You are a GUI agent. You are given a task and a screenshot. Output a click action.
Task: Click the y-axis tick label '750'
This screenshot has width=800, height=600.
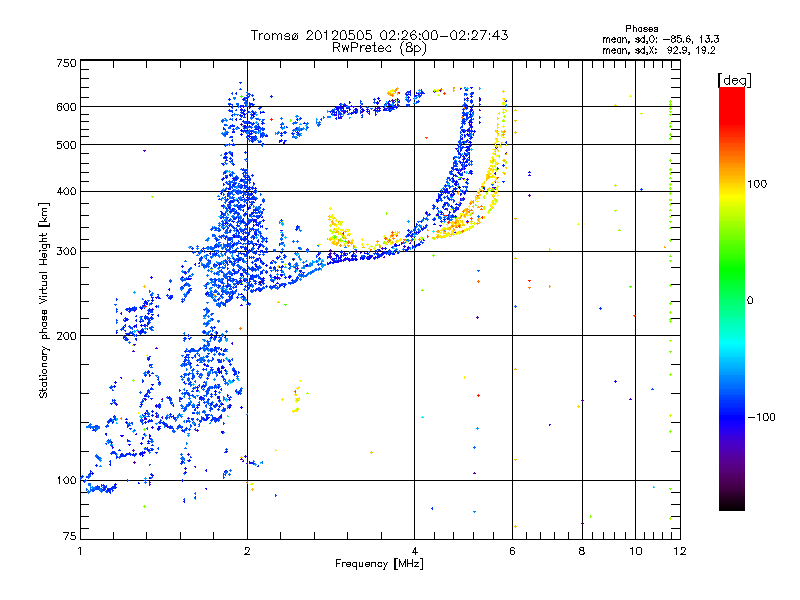(67, 63)
